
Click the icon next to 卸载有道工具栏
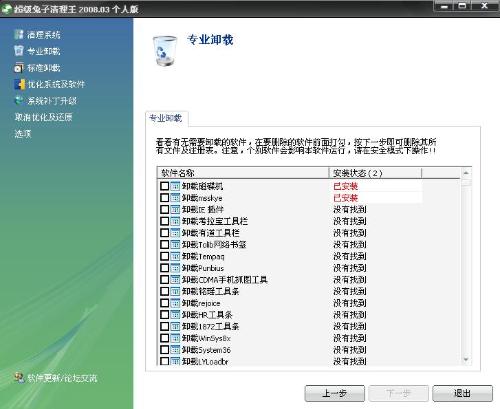175,233
